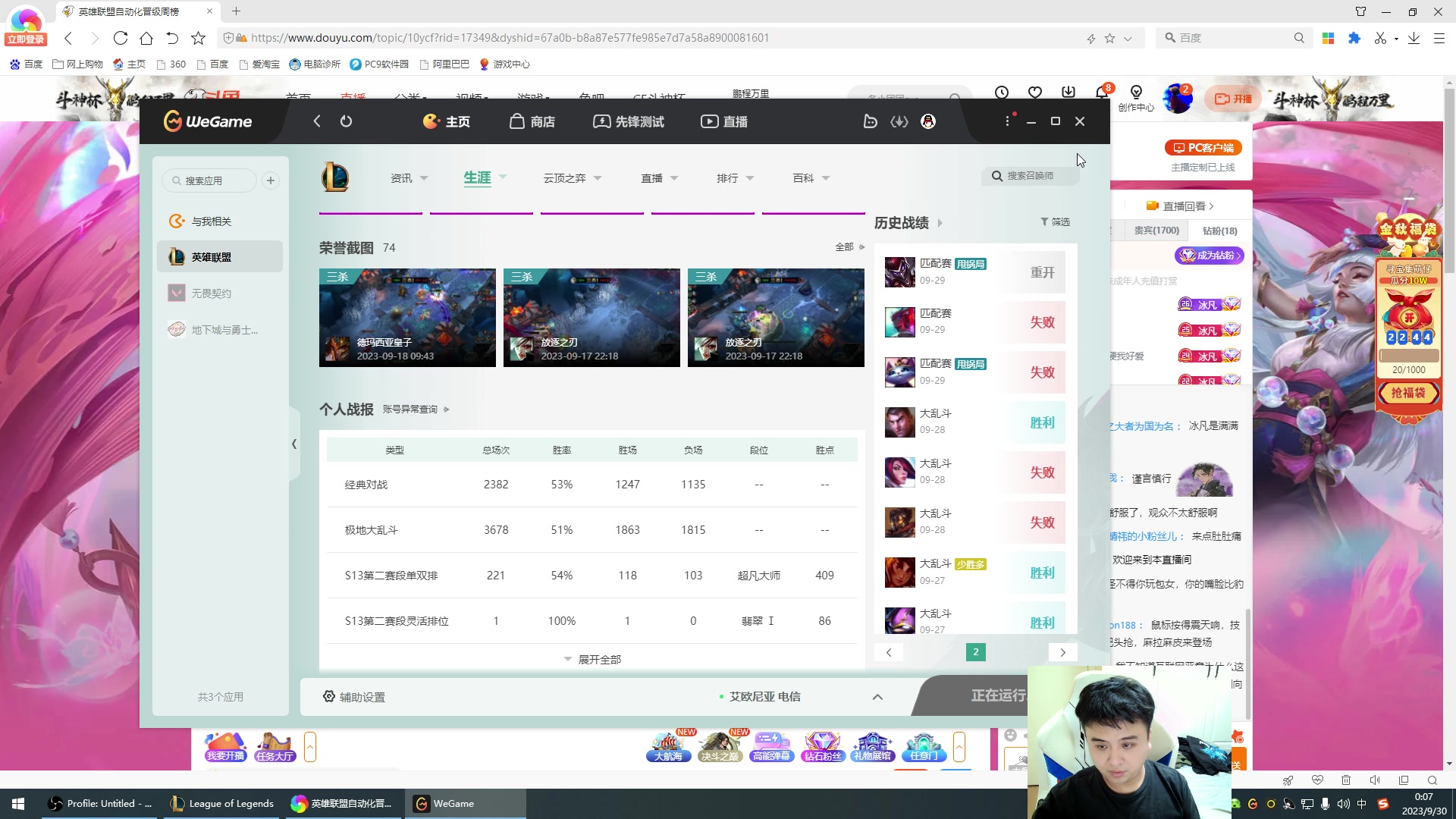Click the WeGame logo in header
The width and height of the screenshot is (1456, 819).
pos(208,121)
